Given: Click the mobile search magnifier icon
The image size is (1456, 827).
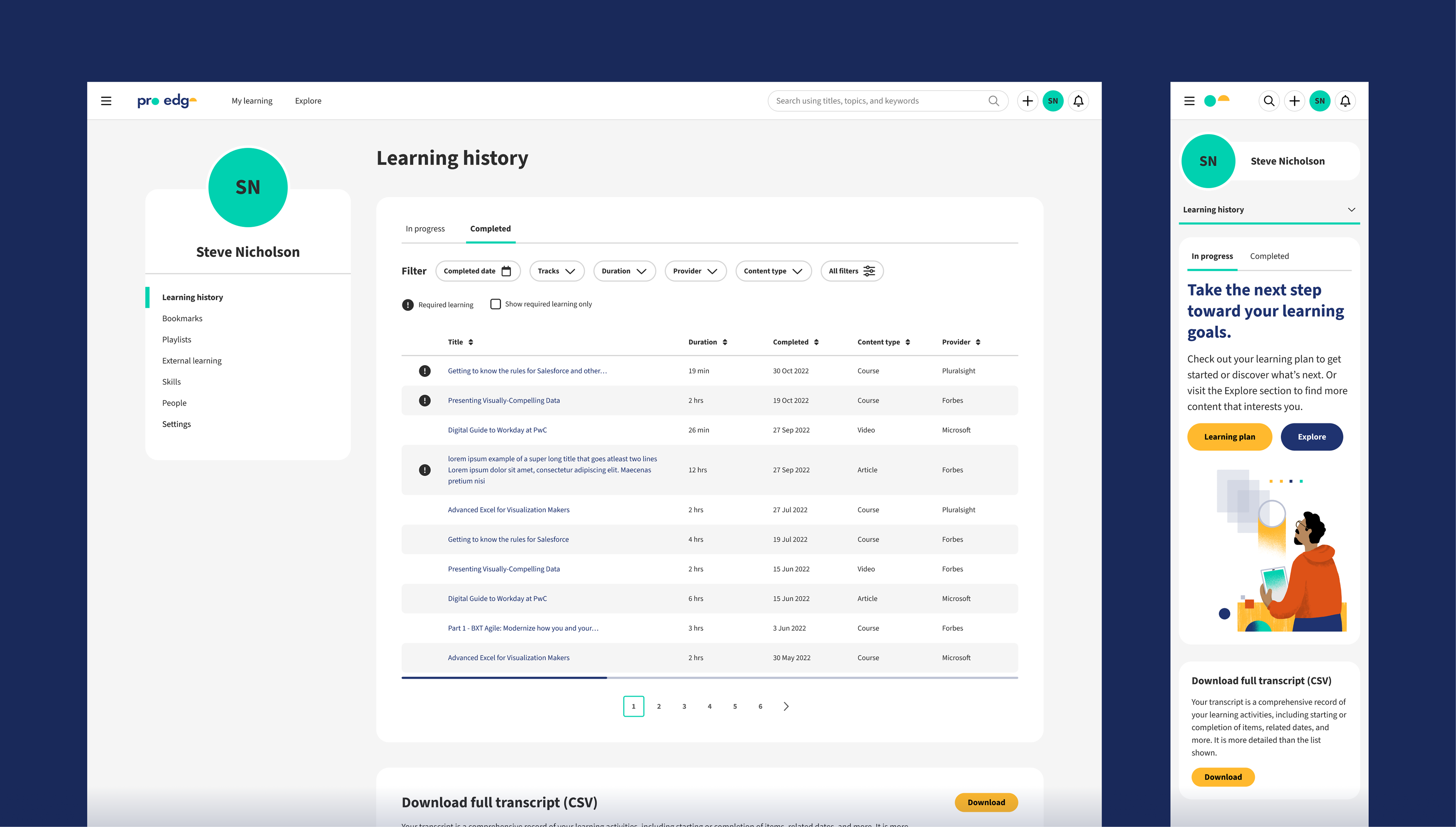Looking at the screenshot, I should point(1269,101).
